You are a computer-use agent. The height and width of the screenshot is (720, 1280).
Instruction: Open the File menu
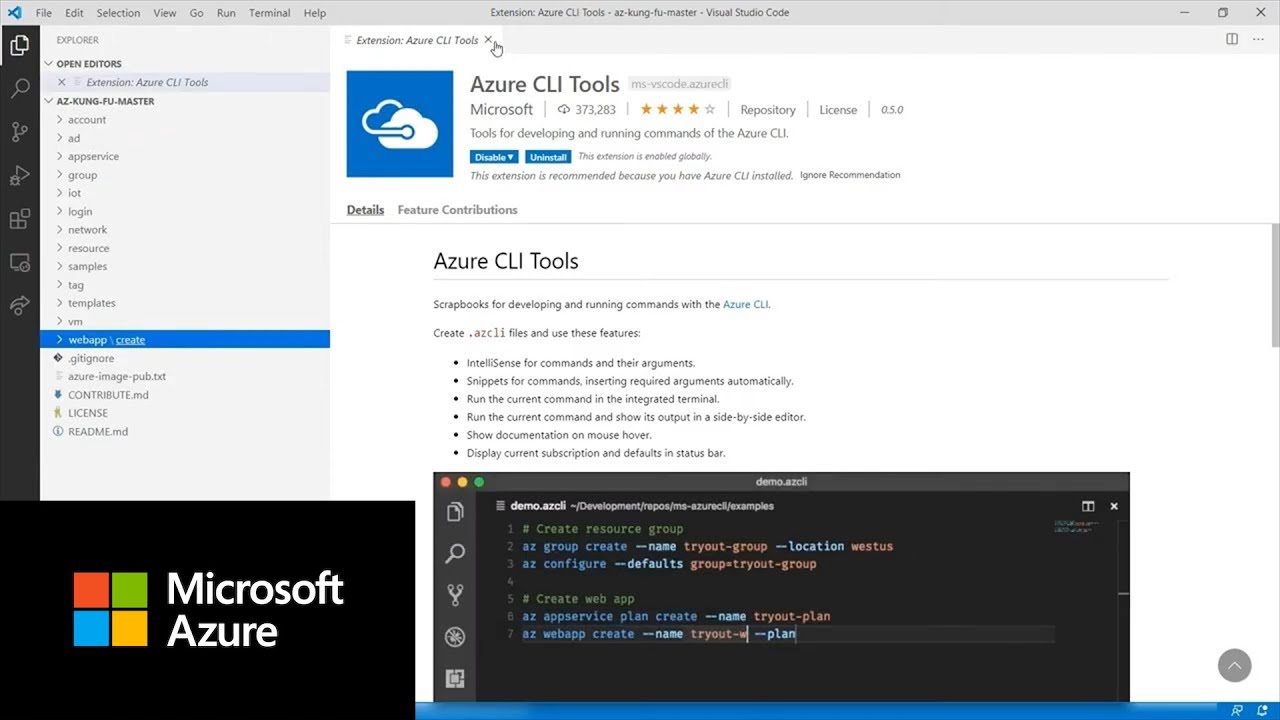tap(44, 13)
